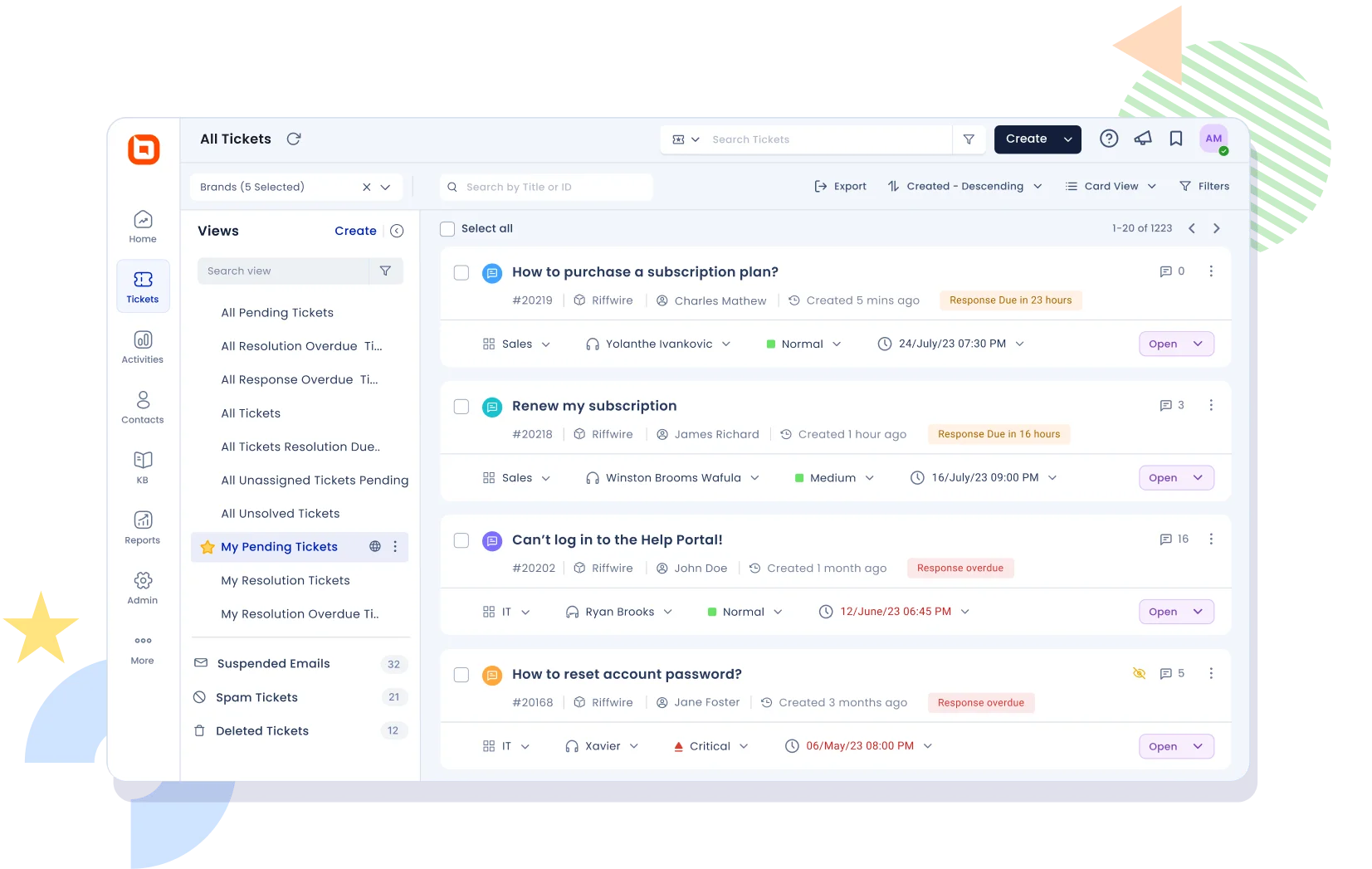Screen dimensions: 1372x869
Task: Select the 'Can't log in to the Help Portal!' checkbox
Action: pos(461,540)
